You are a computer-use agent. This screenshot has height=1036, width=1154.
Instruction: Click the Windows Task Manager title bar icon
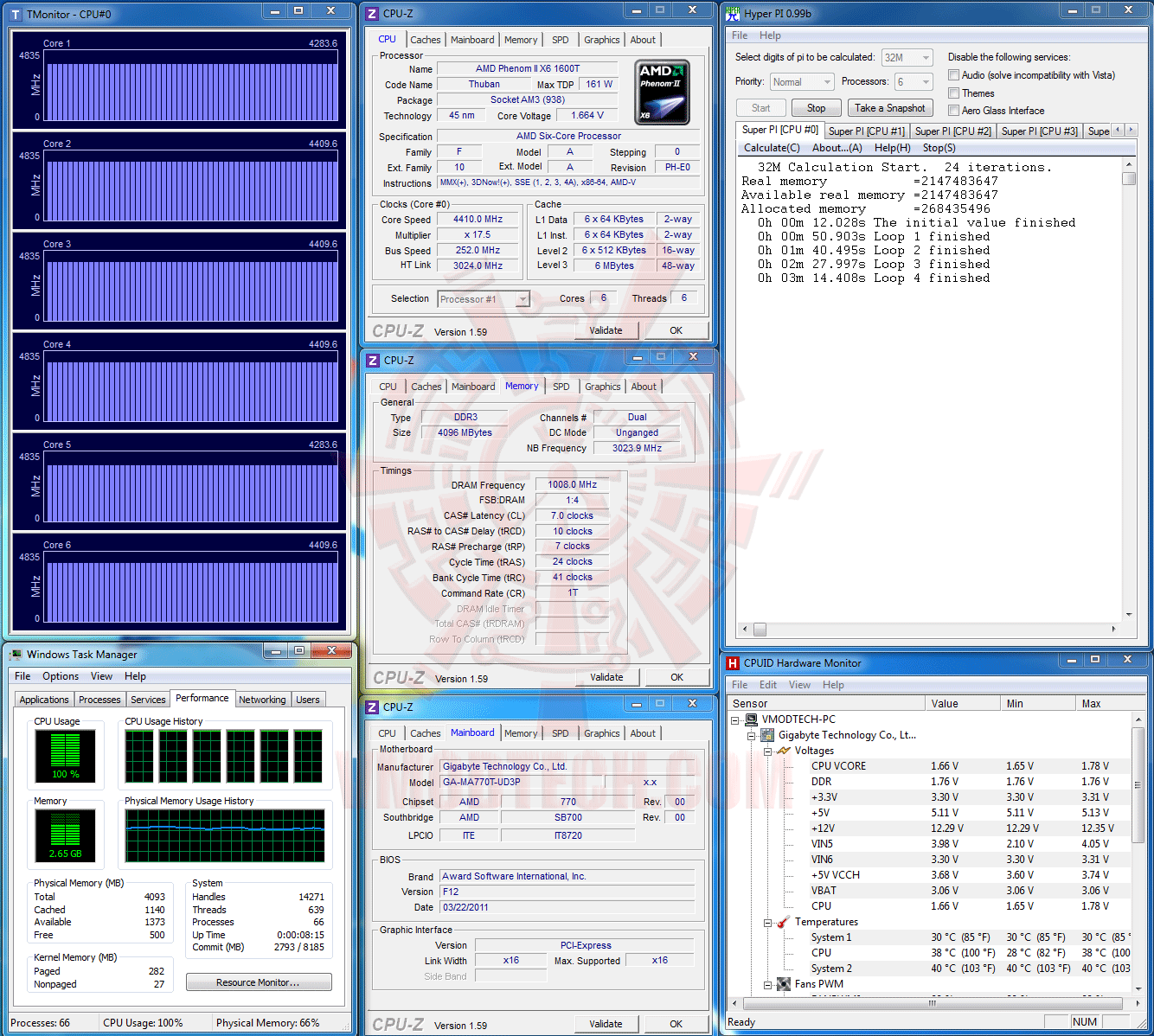[x=16, y=655]
